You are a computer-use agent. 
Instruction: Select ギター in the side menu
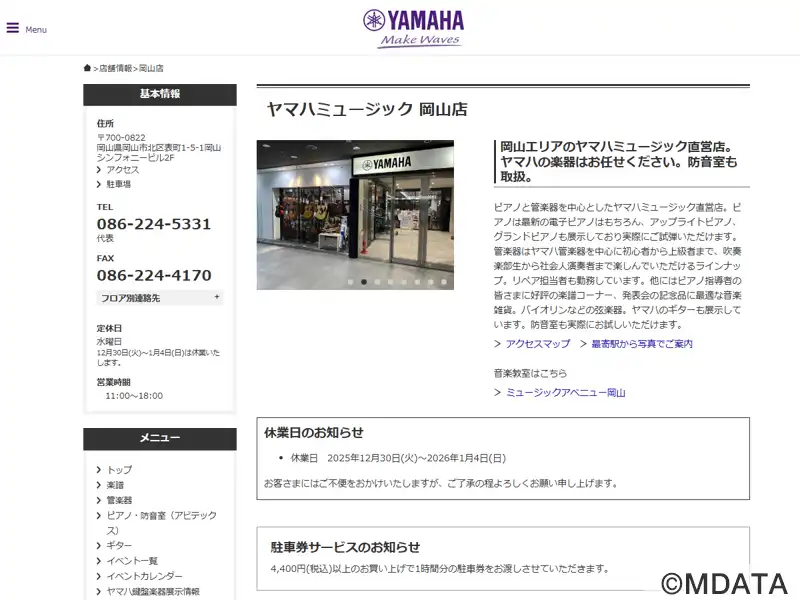119,546
